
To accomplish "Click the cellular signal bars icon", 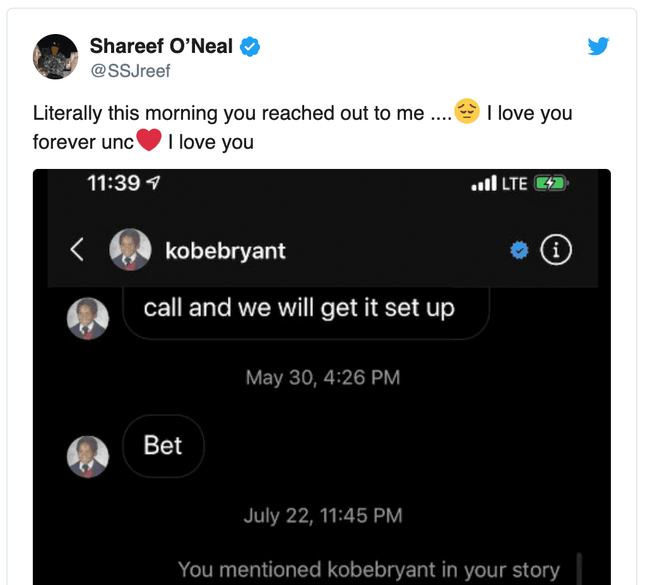I will (x=482, y=184).
